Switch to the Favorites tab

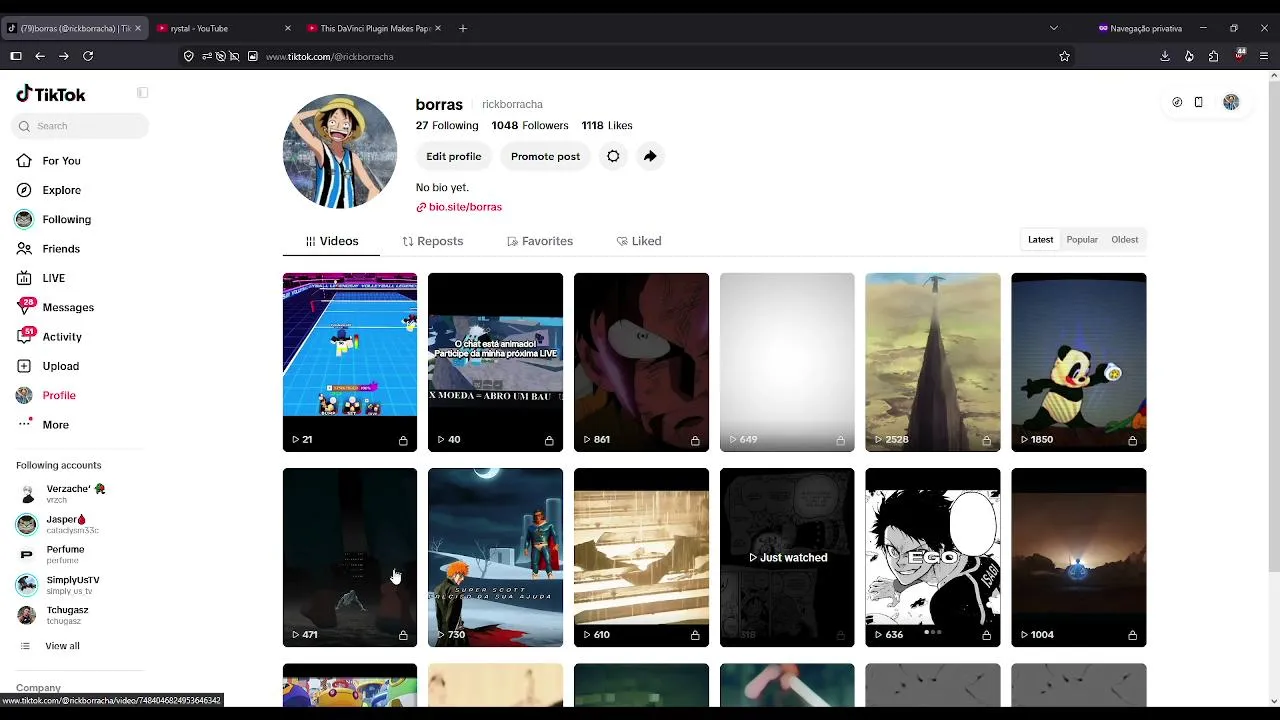tap(540, 241)
